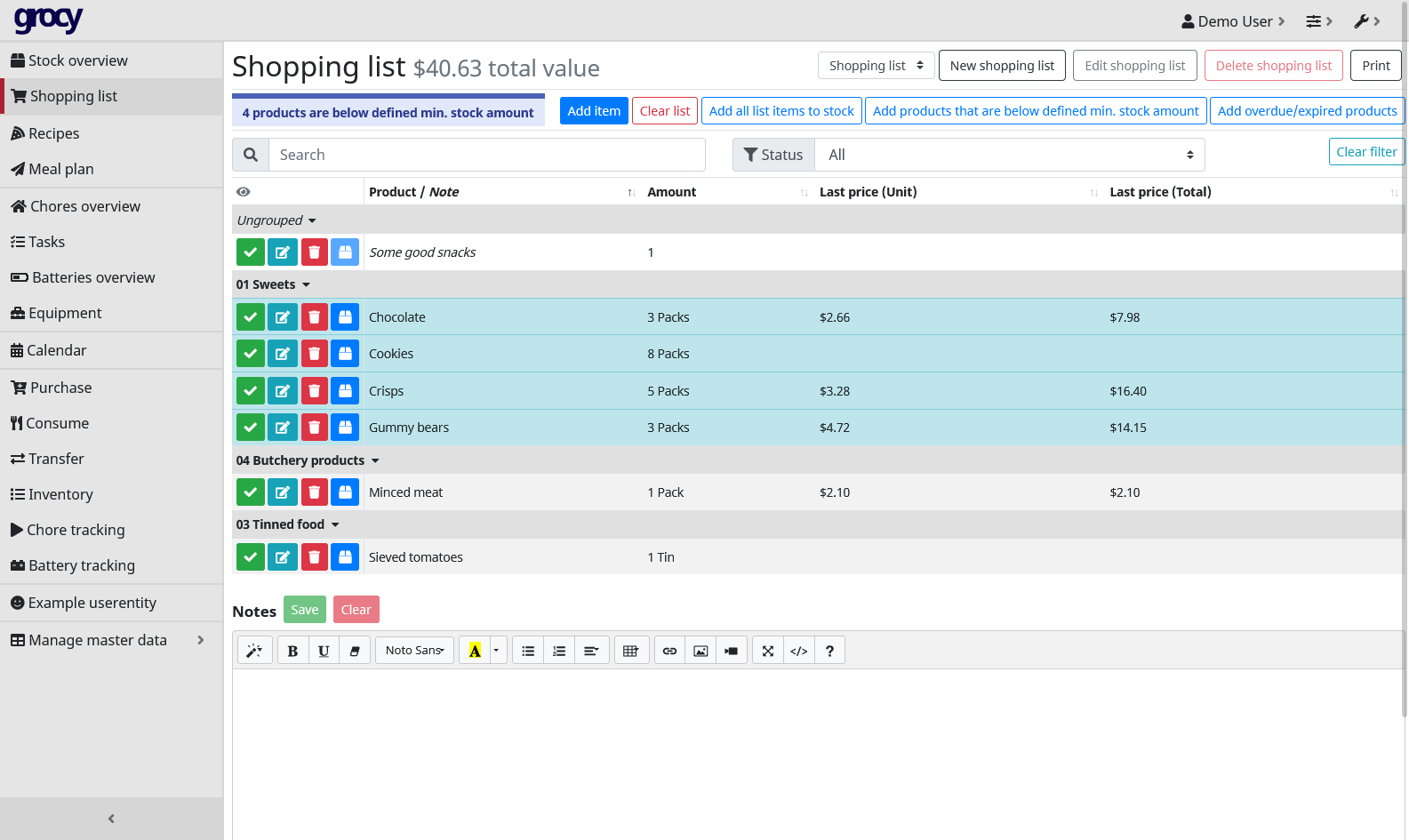Add Minced meat to stock icon
This screenshot has height=840, width=1409.
(345, 492)
